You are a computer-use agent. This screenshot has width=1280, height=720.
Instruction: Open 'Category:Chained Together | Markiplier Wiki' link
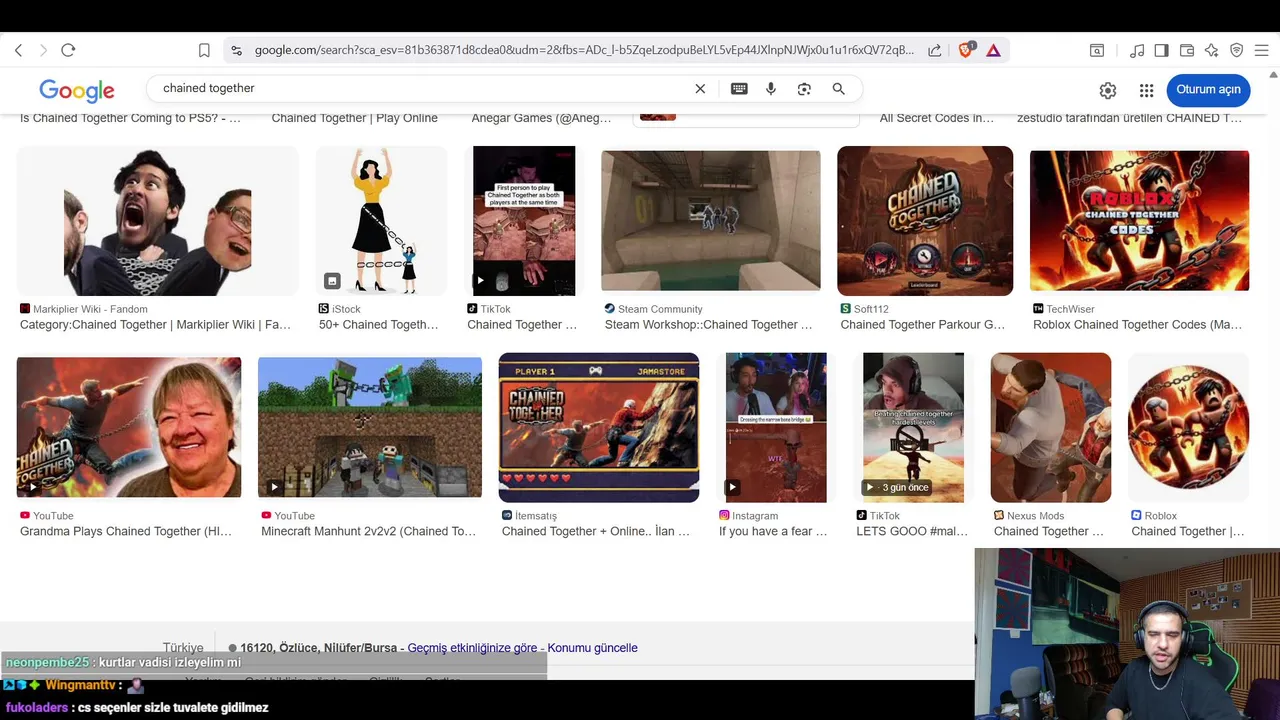click(155, 325)
